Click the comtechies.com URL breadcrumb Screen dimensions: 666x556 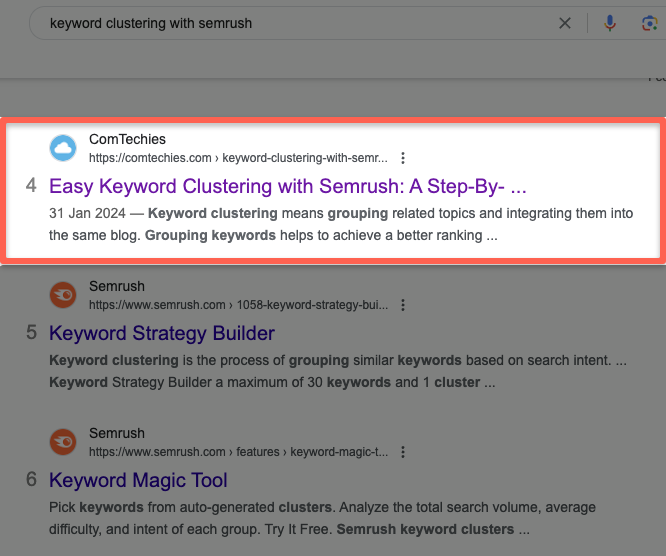[x=238, y=158]
